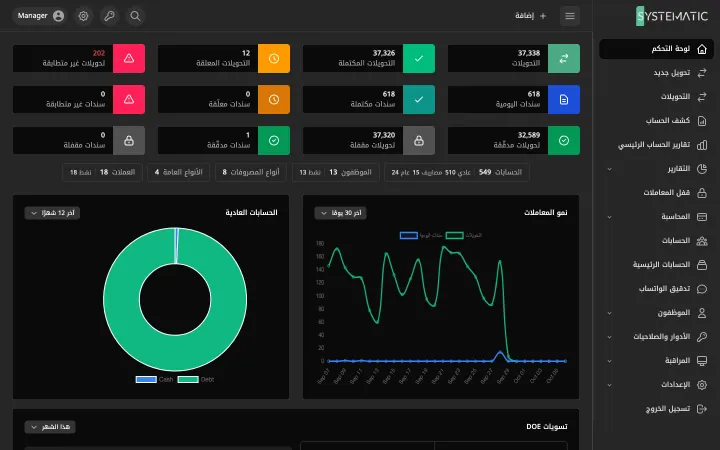Open آخر 12 شهرًا period dropdown
Viewport: 720px width, 450px height.
[52, 213]
